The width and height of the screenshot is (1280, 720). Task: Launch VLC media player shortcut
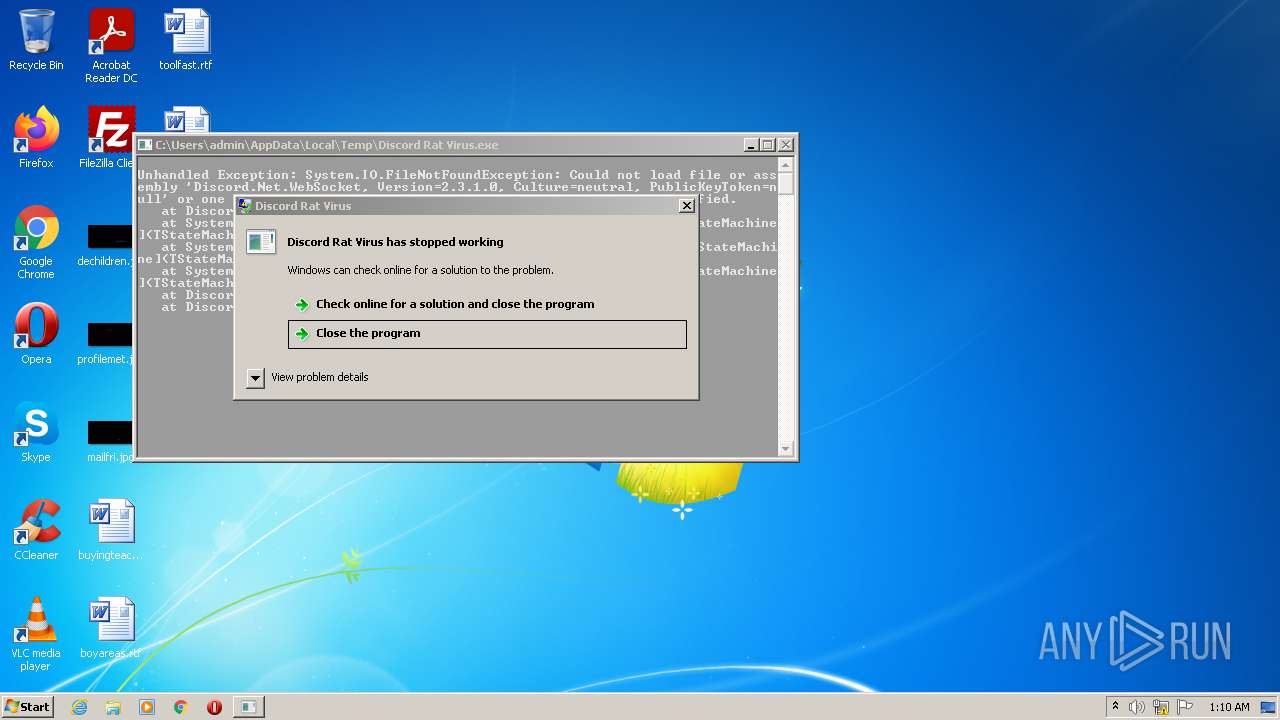coord(36,634)
